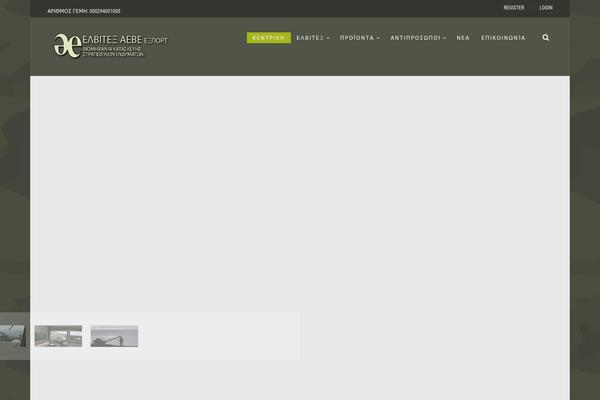Go to the ΚΕΝΤΡΙΚΗ home tab
Viewport: 600px width, 400px height.
[269, 38]
